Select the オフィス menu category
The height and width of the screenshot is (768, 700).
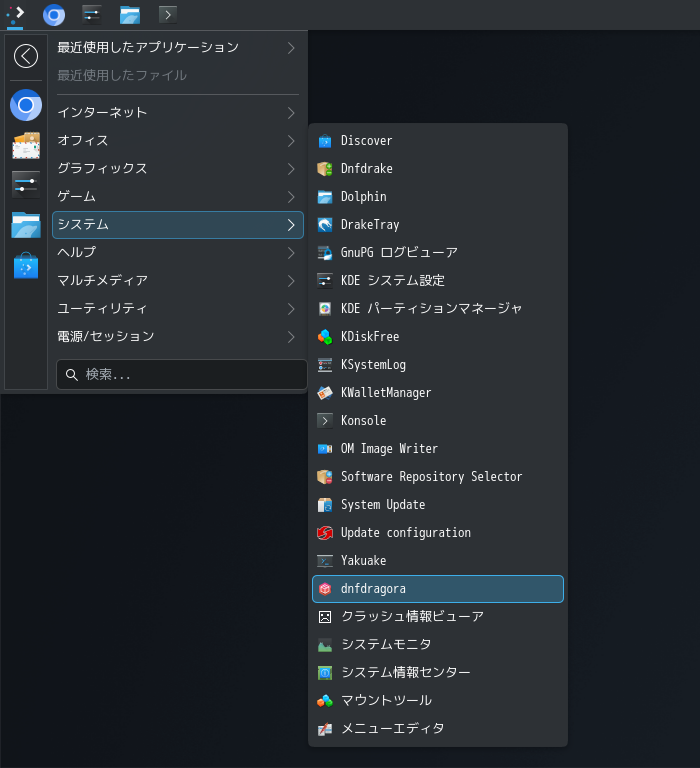coord(178,141)
